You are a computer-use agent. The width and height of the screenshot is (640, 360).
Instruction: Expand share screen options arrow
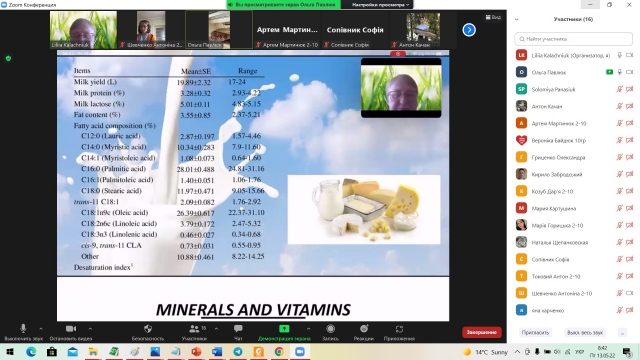click(x=309, y=329)
